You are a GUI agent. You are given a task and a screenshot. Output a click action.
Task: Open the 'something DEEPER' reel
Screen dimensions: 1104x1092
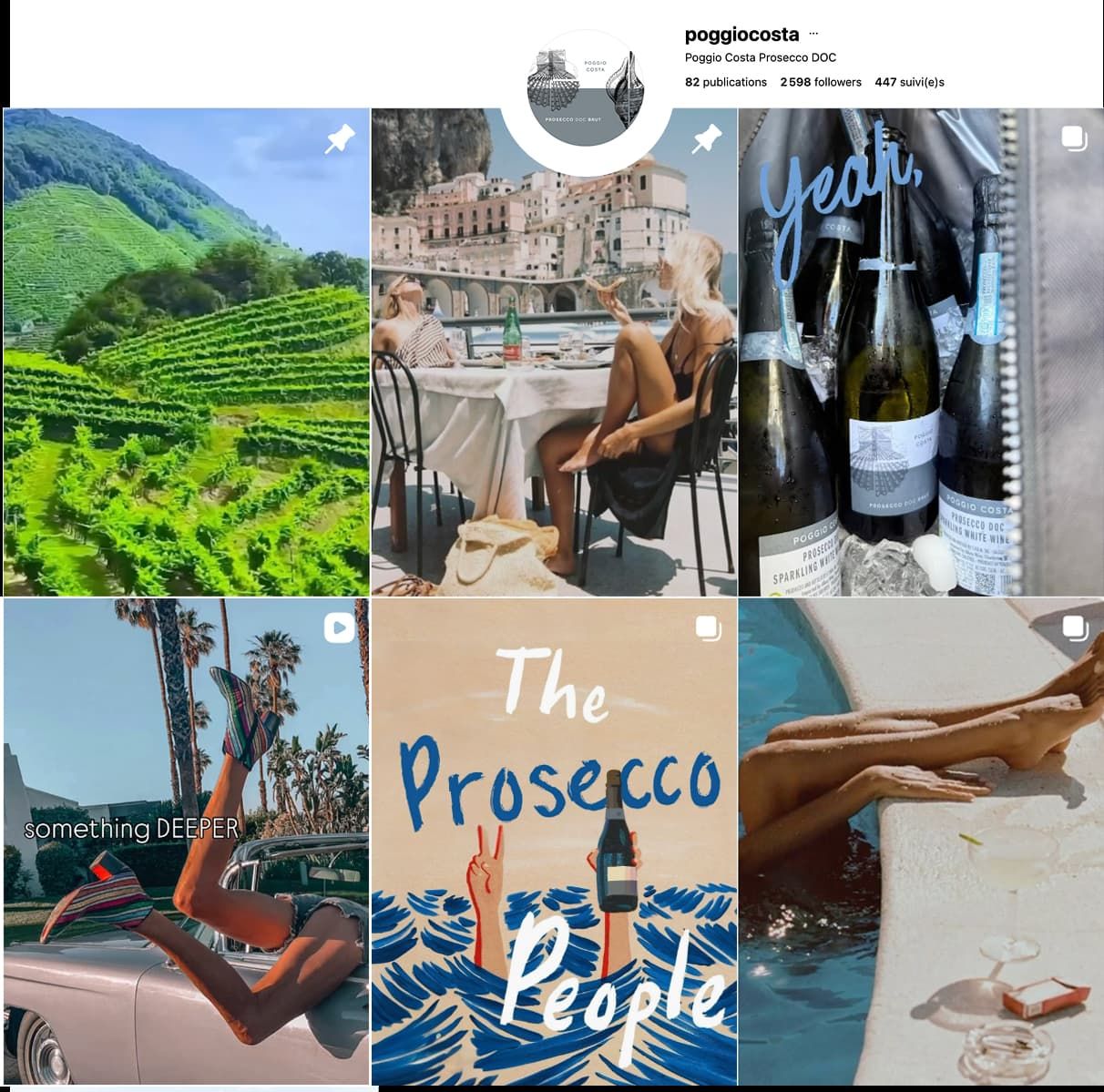[187, 841]
